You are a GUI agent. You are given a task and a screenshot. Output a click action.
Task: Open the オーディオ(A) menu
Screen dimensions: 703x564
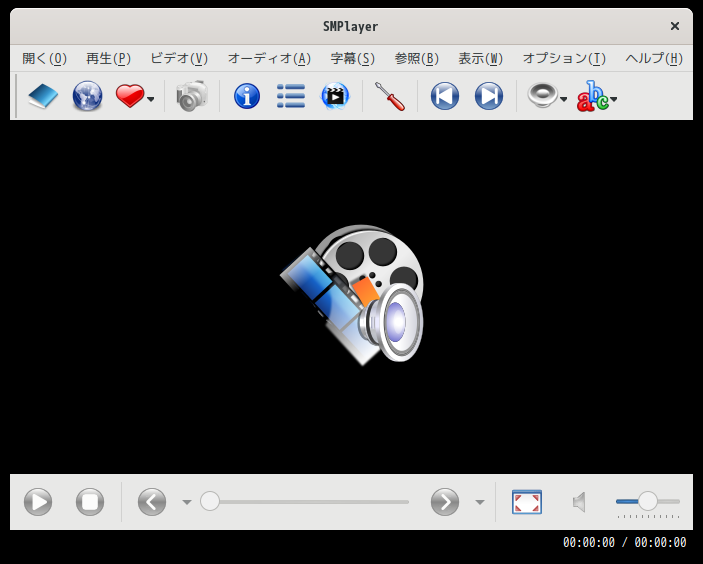(x=269, y=58)
